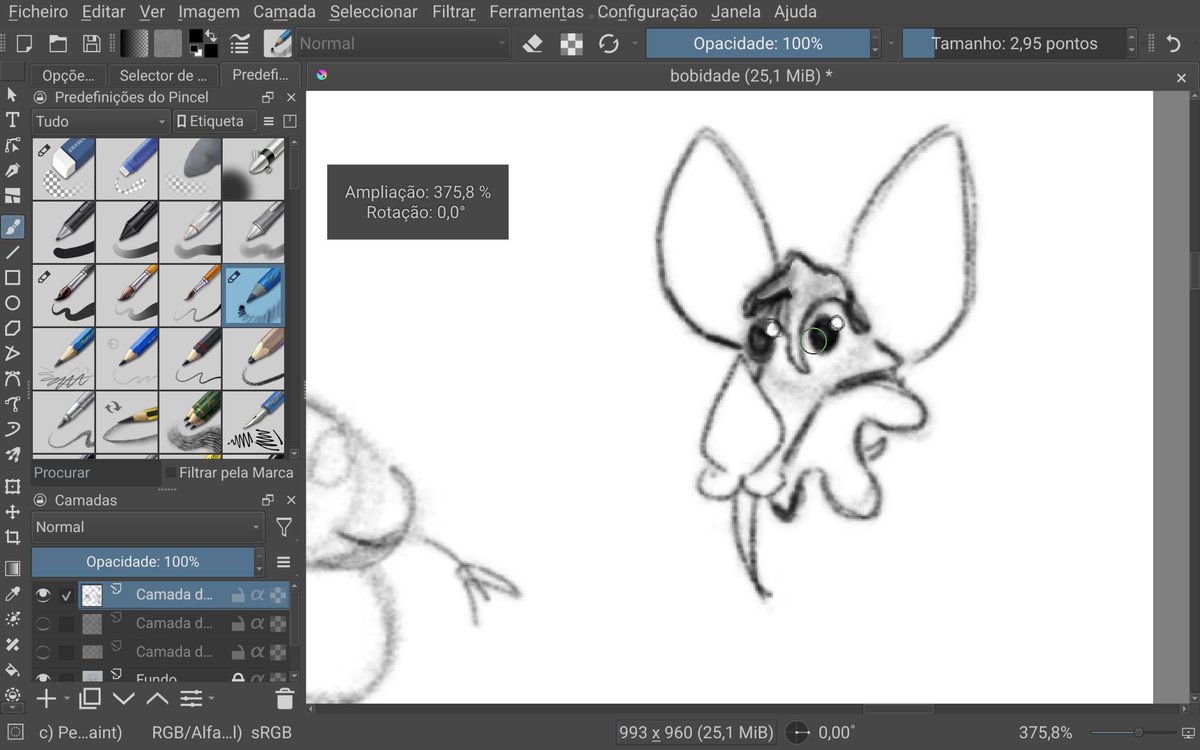Hide the Fundo layer
Viewport: 1200px width, 750px height.
[x=43, y=678]
